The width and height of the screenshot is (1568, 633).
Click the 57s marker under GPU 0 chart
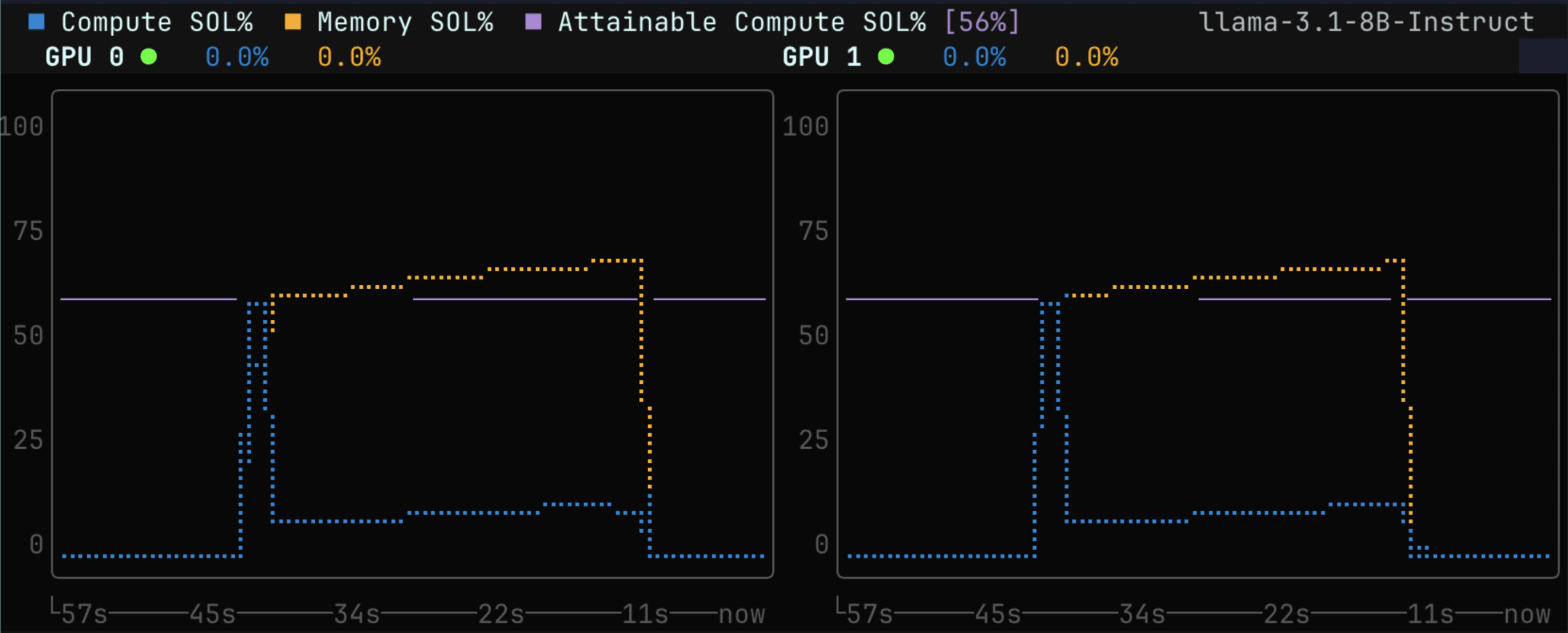[x=84, y=614]
